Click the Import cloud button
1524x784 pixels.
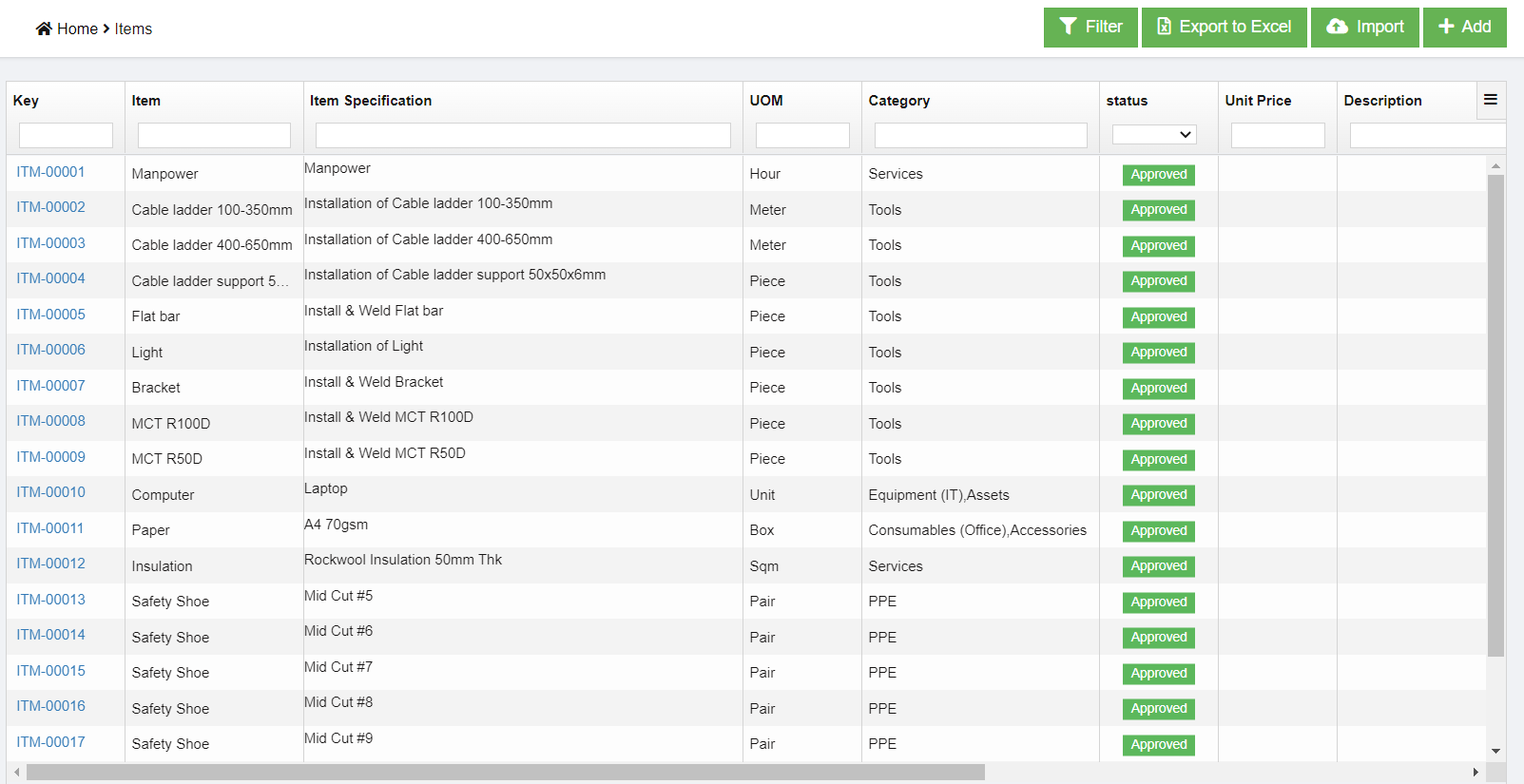(1365, 27)
